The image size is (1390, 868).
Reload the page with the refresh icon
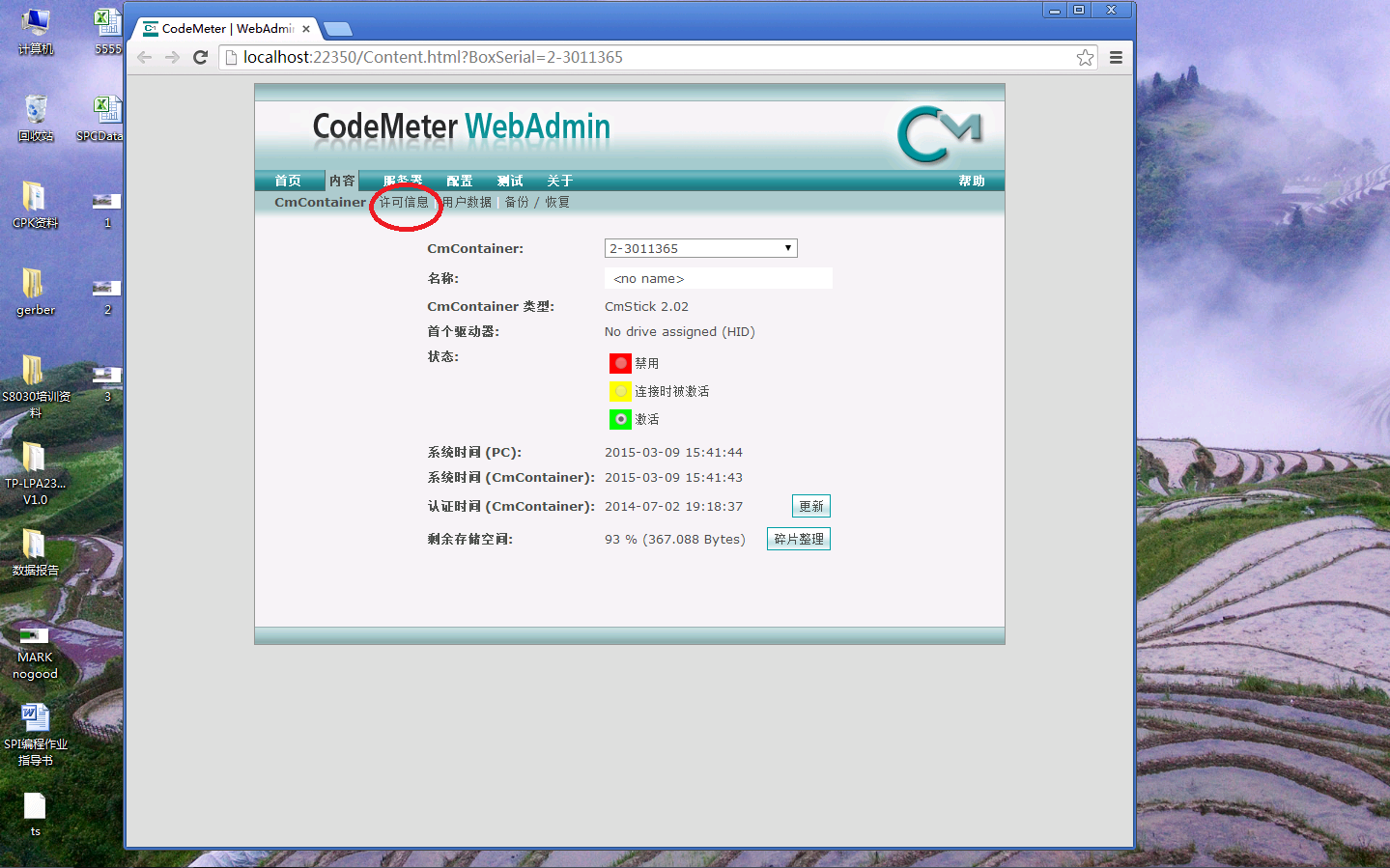click(x=200, y=57)
